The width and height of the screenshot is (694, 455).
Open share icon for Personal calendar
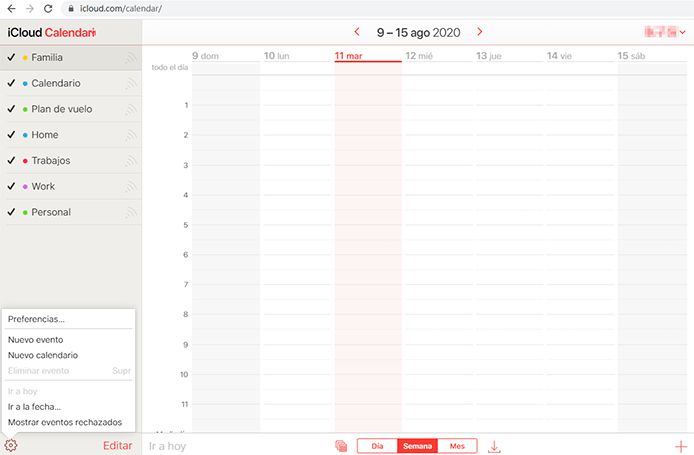(130, 212)
